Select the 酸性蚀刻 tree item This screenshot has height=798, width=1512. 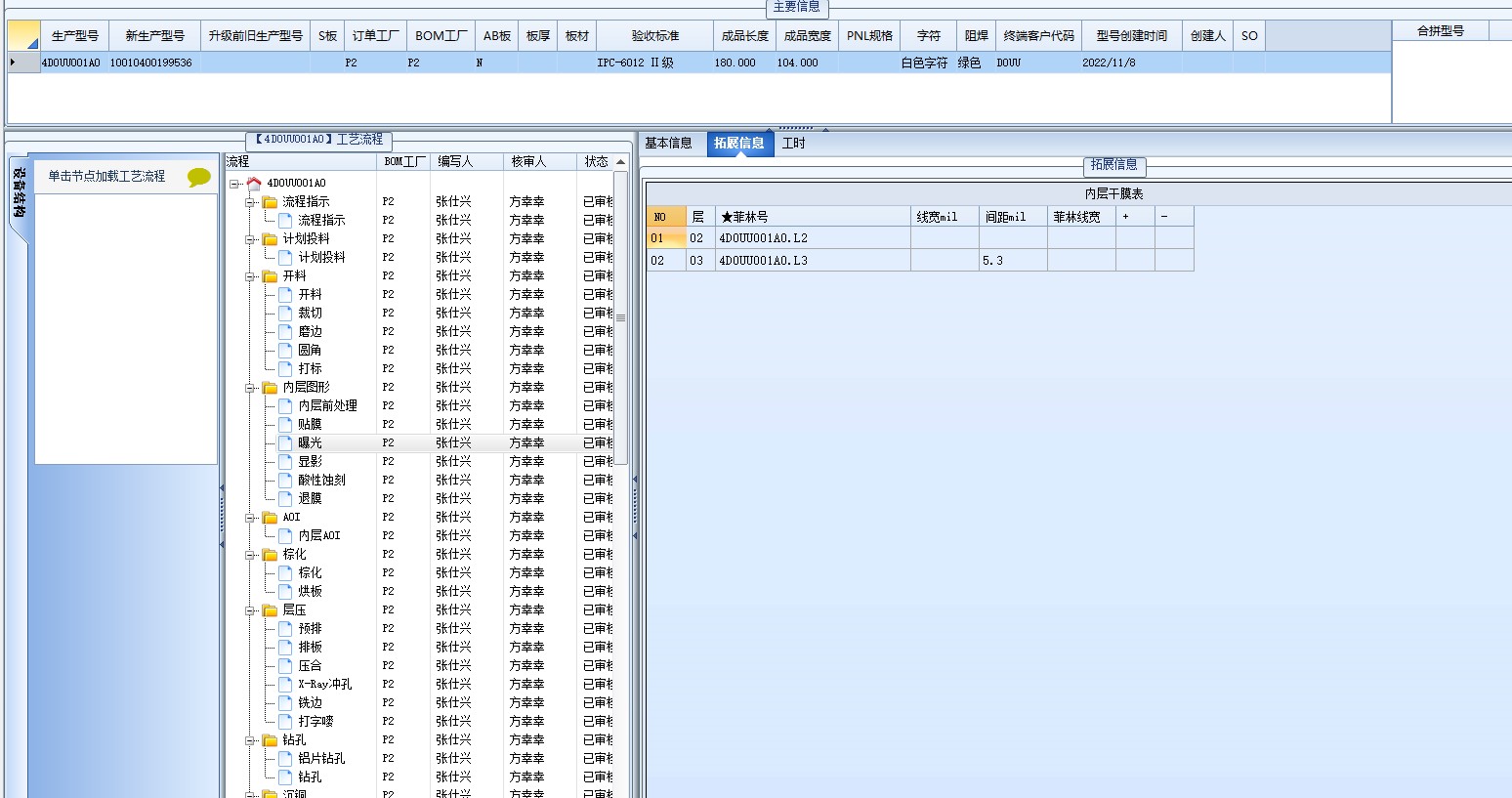point(321,480)
